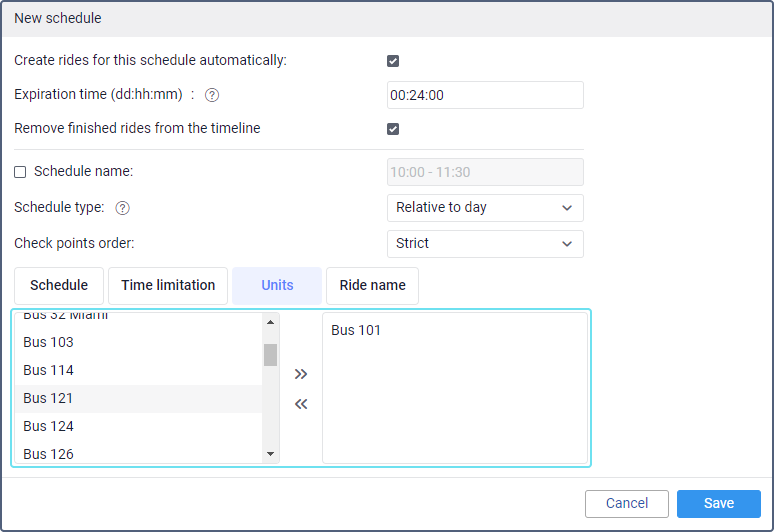Viewport: 774px width, 532px height.
Task: Switch to the Schedule tab
Action: pos(59,285)
